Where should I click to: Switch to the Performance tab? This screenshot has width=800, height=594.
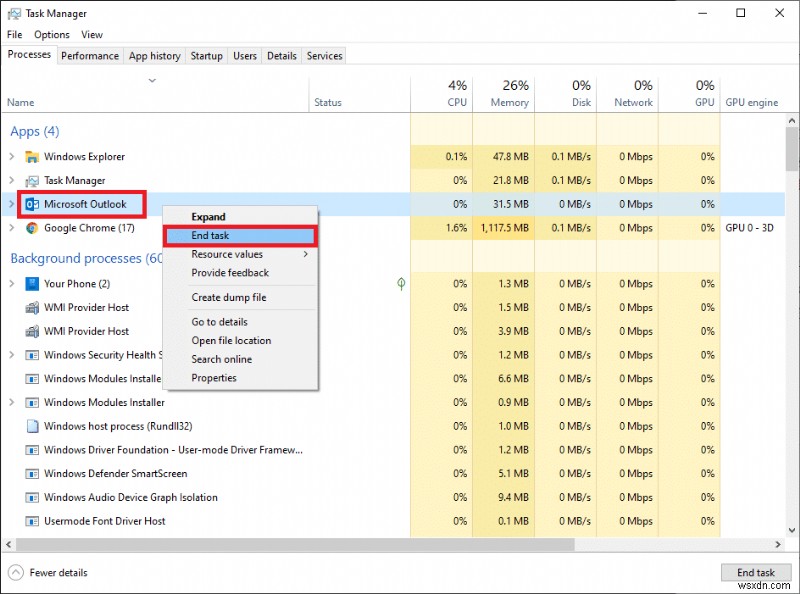90,56
